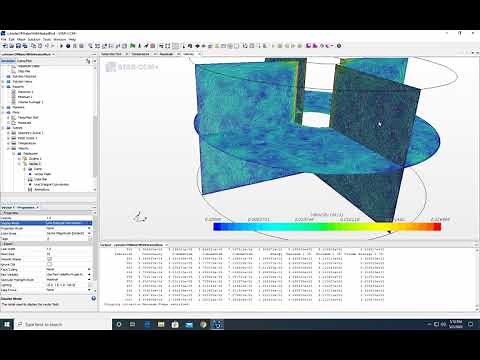
Task: Switch to the Velocity scene tab
Action: 188,54
